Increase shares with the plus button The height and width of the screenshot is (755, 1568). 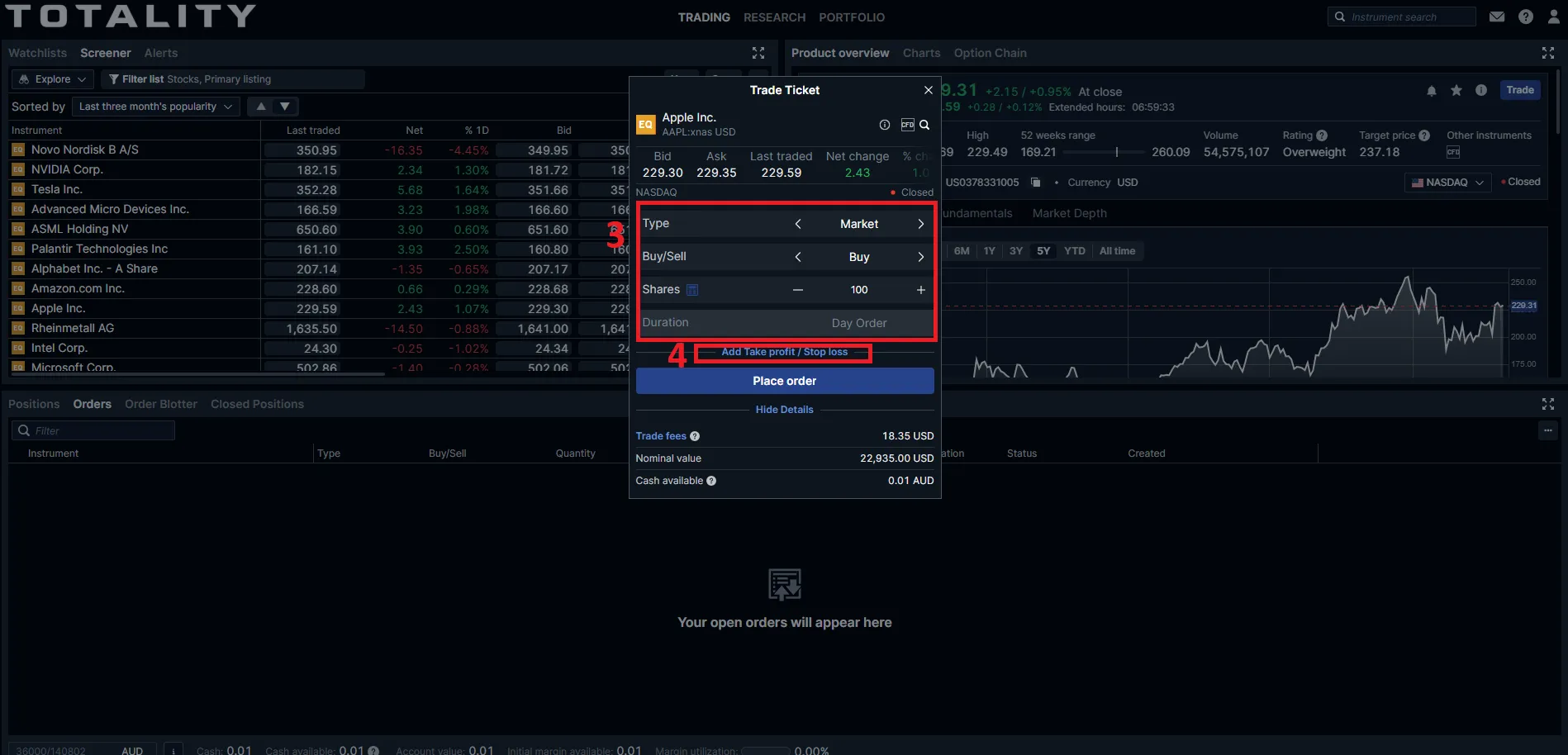point(920,290)
